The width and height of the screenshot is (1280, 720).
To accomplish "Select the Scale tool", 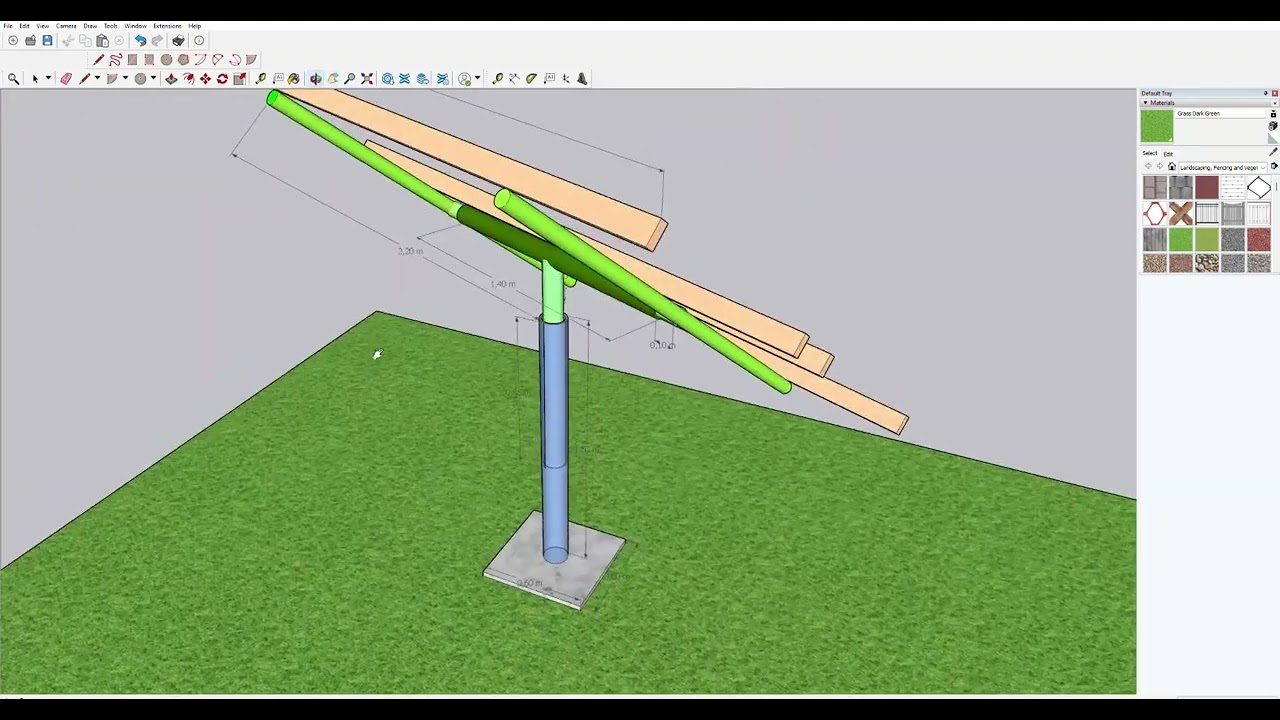I will pos(239,78).
